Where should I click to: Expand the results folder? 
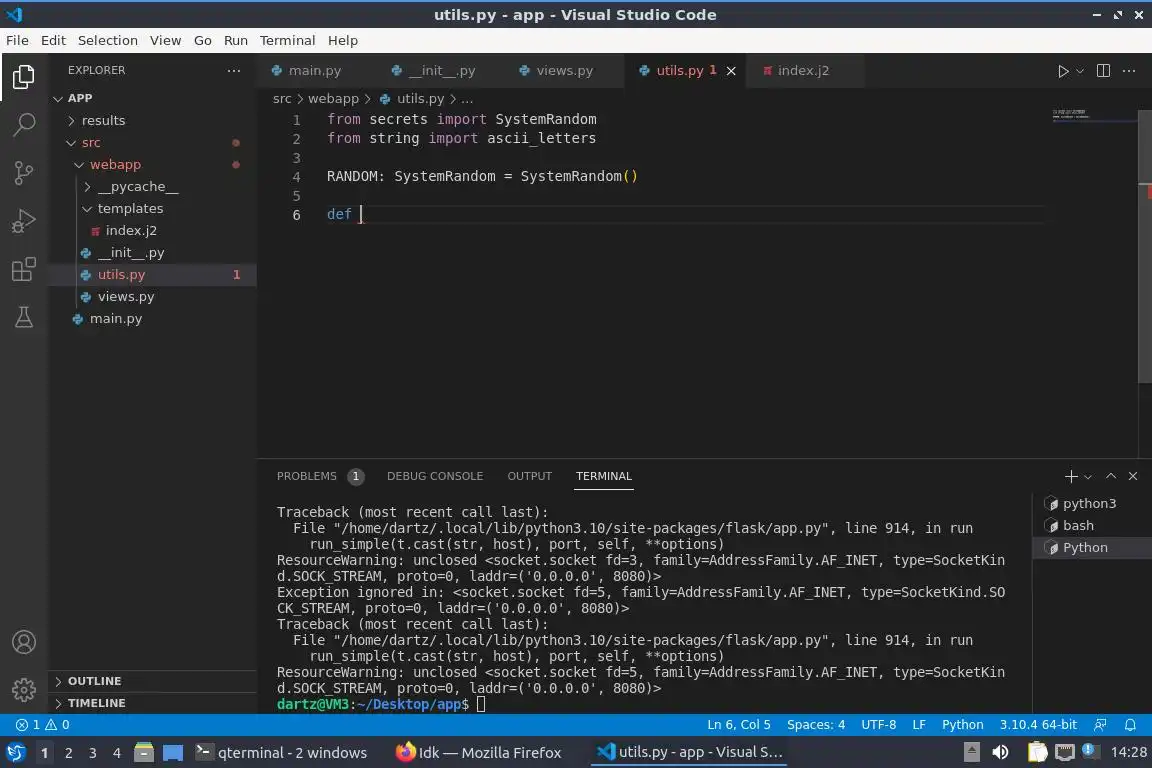(153, 120)
